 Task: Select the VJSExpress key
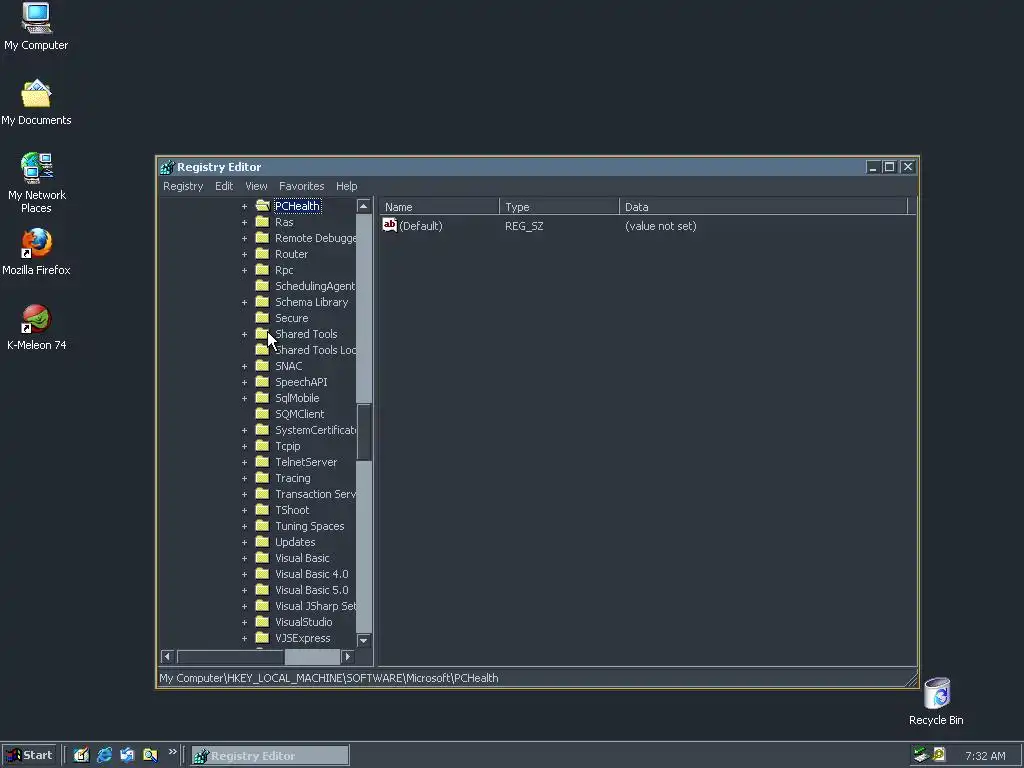coord(302,638)
